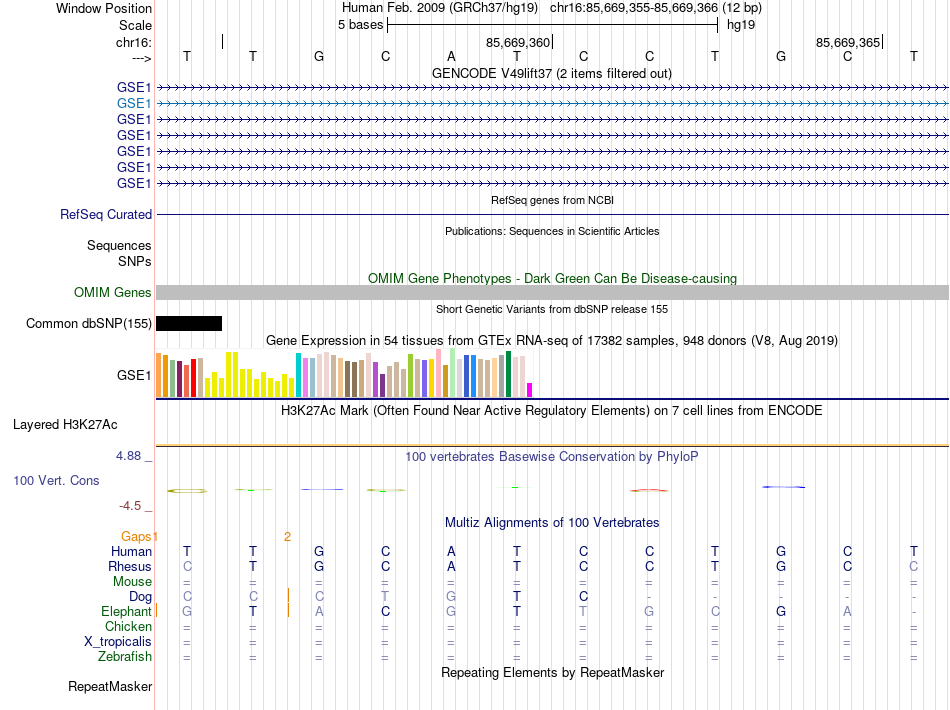Click the orange gap count 2

click(x=287, y=536)
